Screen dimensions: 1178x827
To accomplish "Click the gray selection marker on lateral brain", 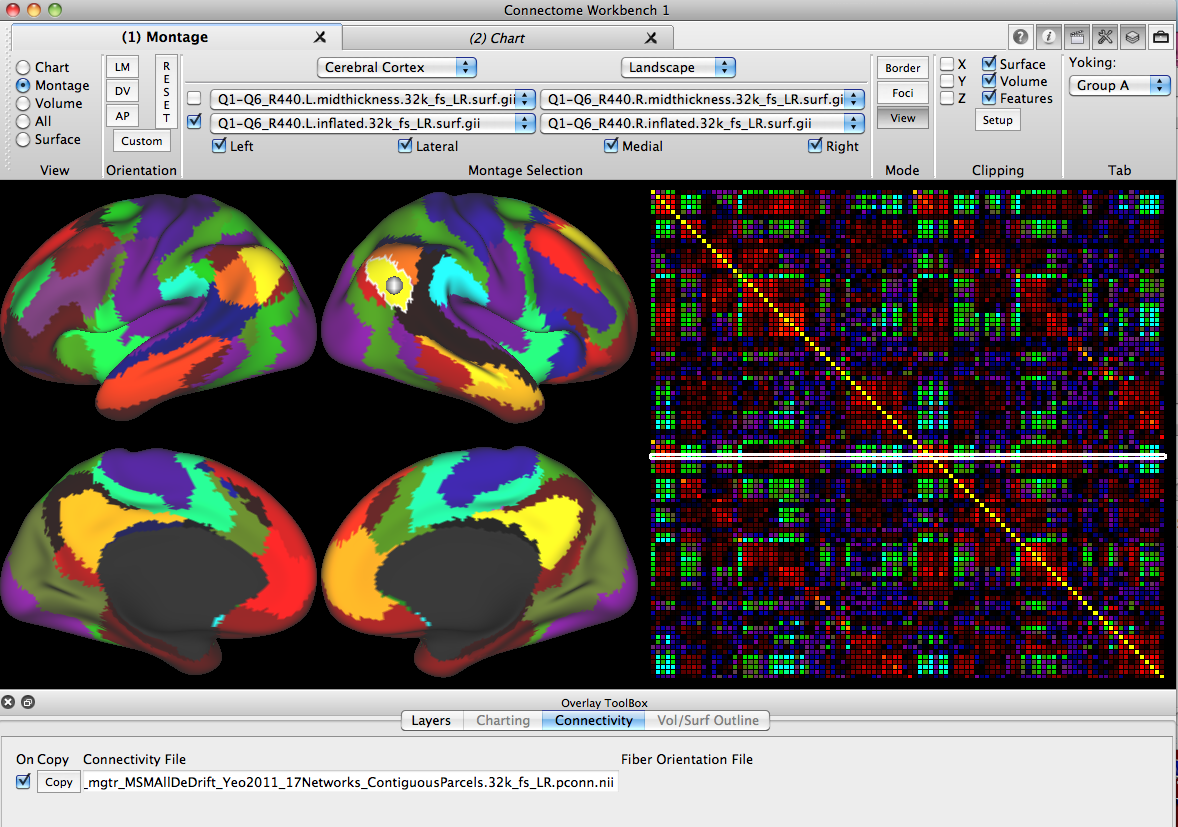I will click(394, 285).
